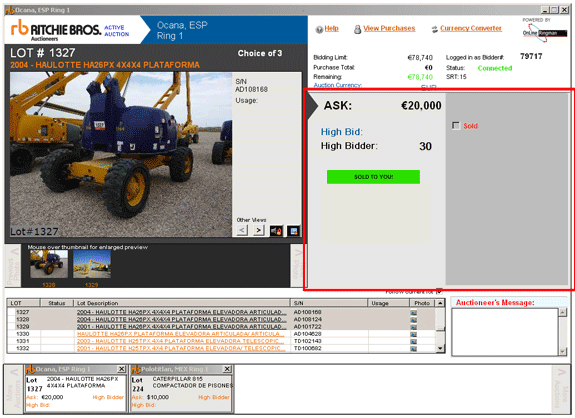Click the green SOLD TO YOU! button
Screen dimensions: 575x418
click(373, 177)
